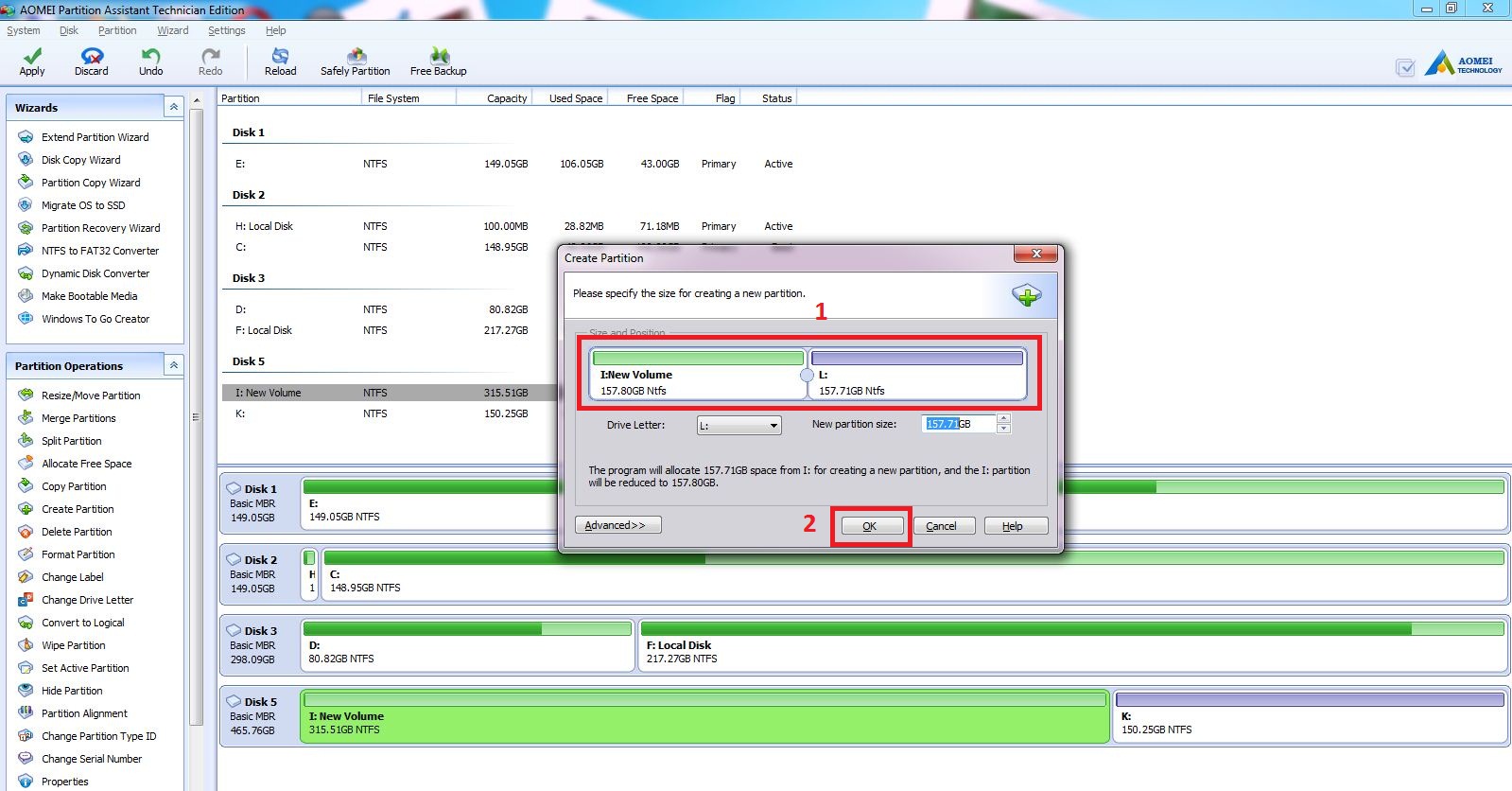
Task: Select F: Local Disk block on Disk 3
Action: (x=1072, y=646)
